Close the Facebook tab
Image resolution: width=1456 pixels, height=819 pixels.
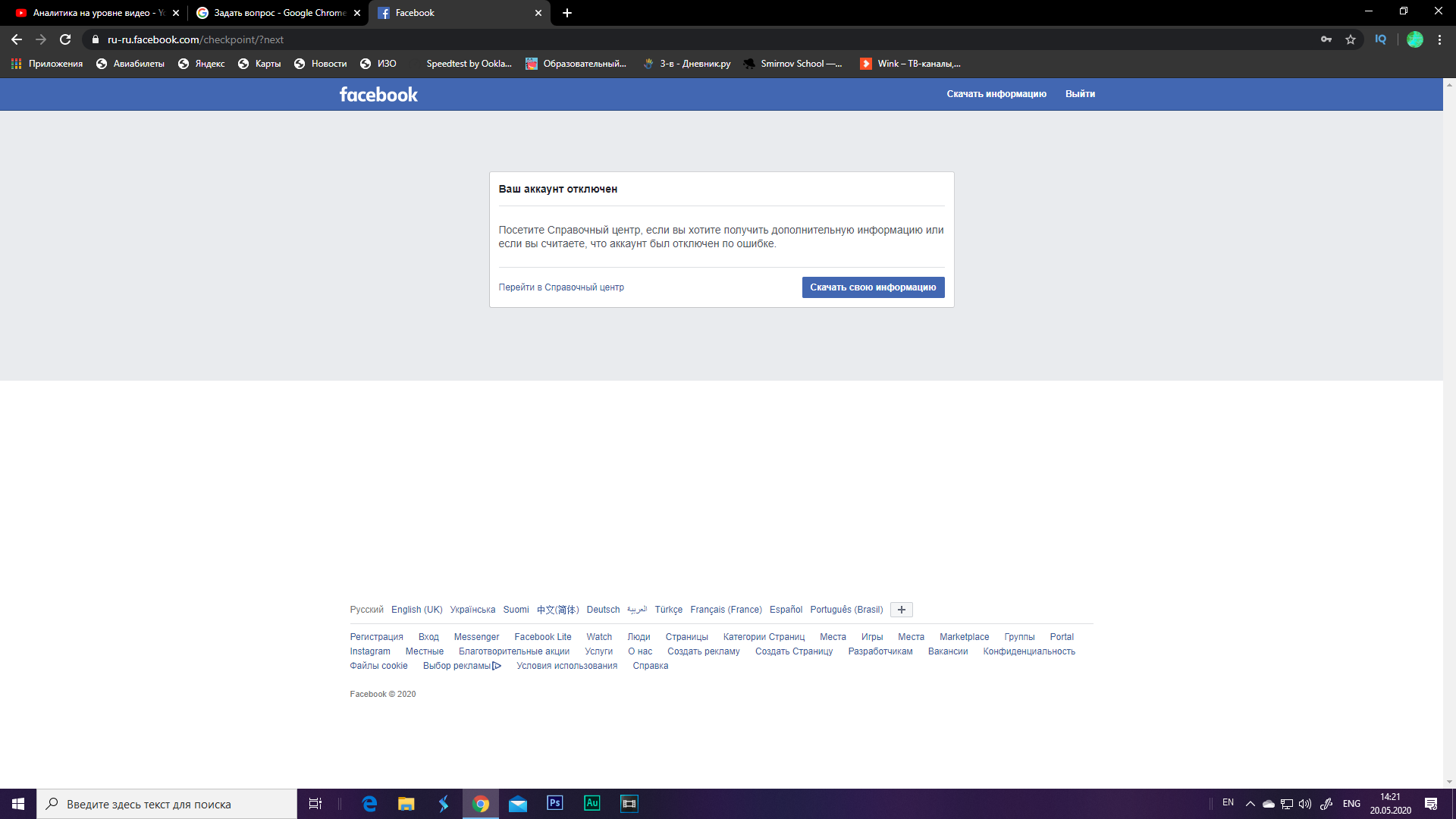pos(538,13)
